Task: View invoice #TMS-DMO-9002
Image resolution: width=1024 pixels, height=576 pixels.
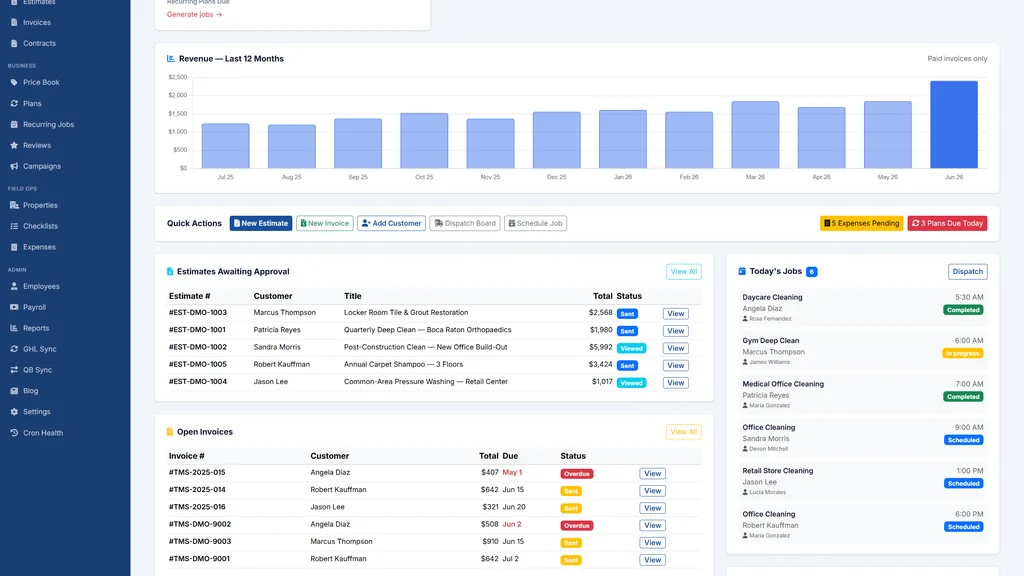Action: coord(652,525)
